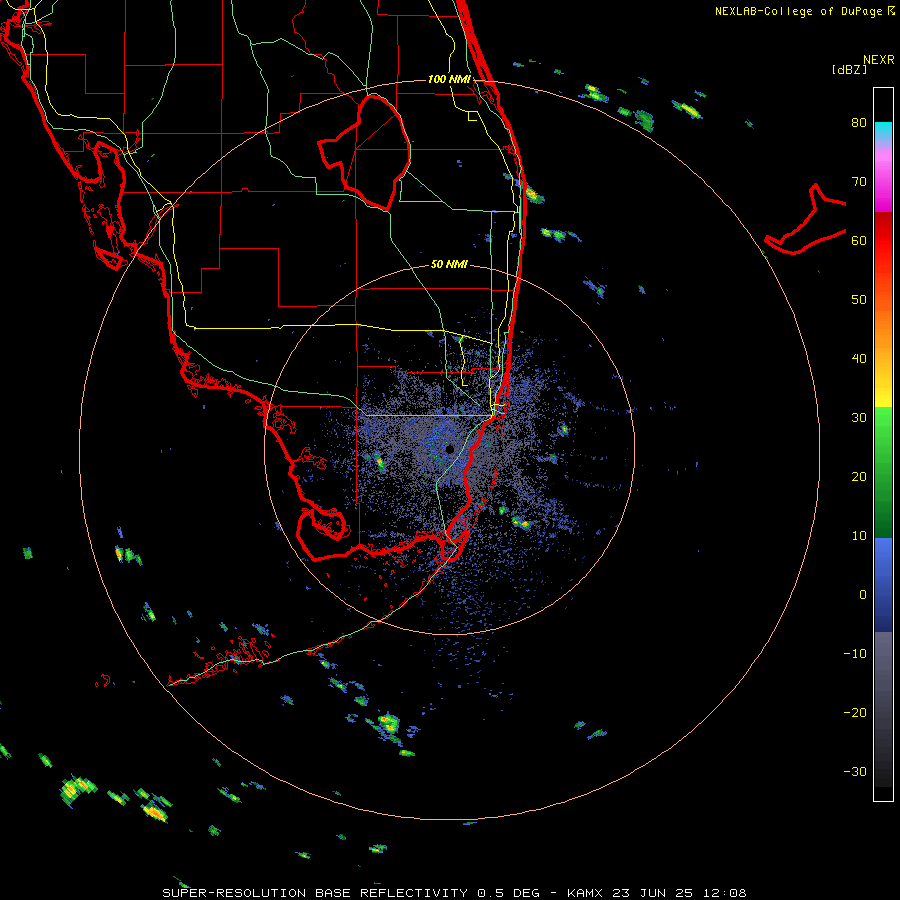Click the -30 tick label on dBZ scale
The width and height of the screenshot is (900, 900).
coord(855,772)
